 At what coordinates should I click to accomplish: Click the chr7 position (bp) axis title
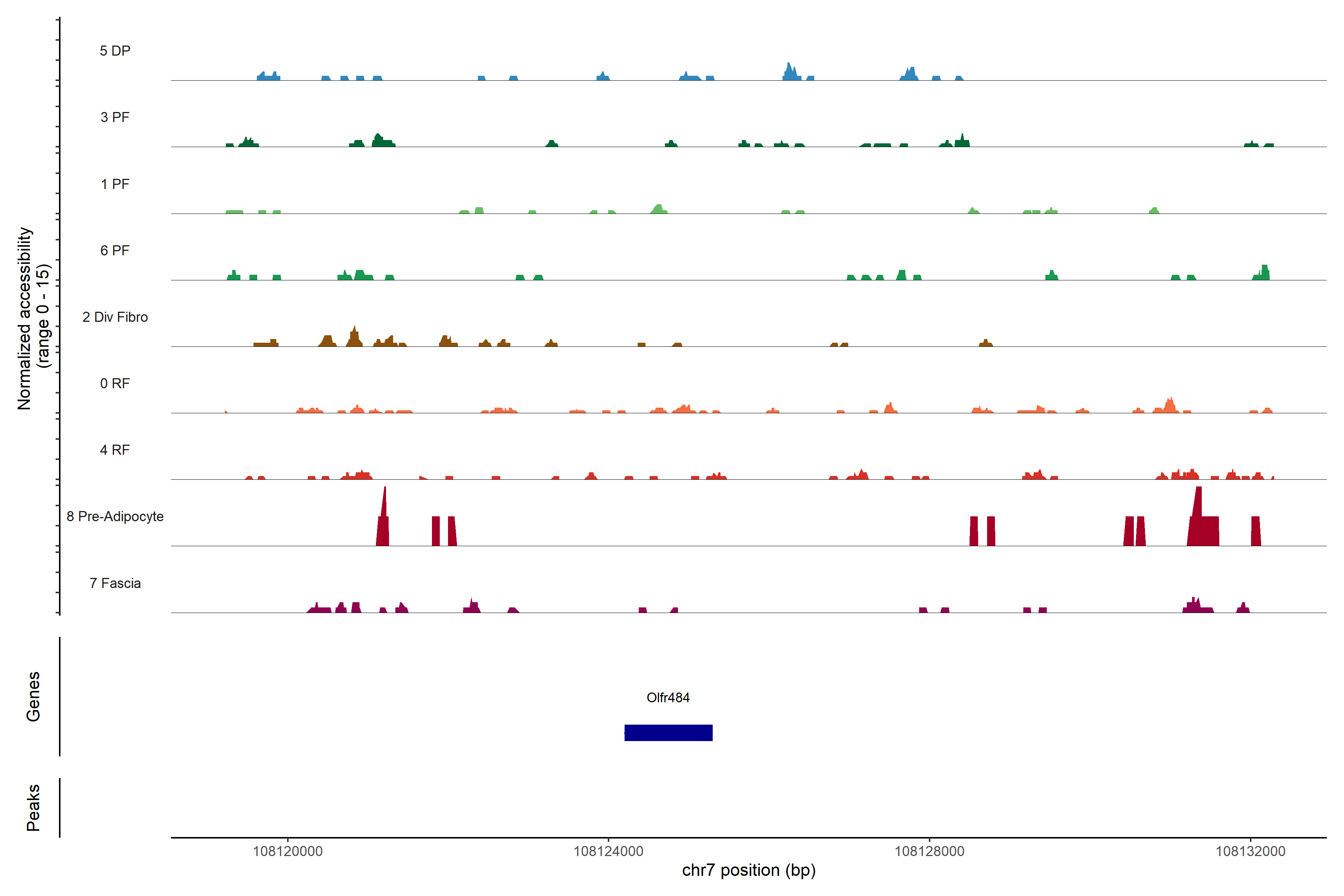[x=749, y=870]
